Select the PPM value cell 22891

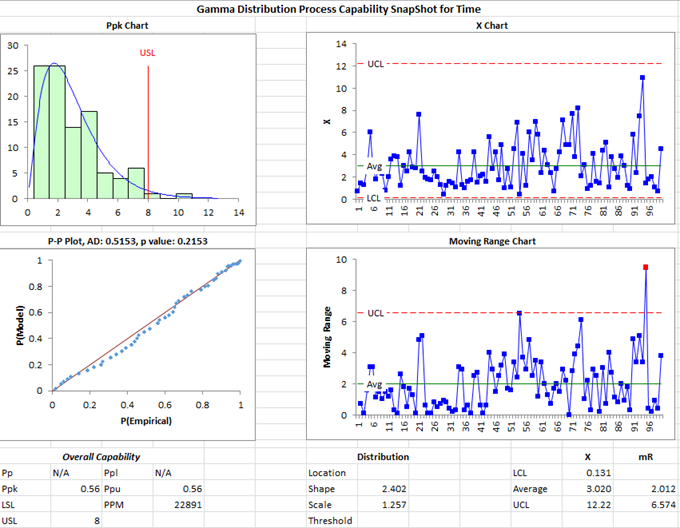tap(179, 505)
